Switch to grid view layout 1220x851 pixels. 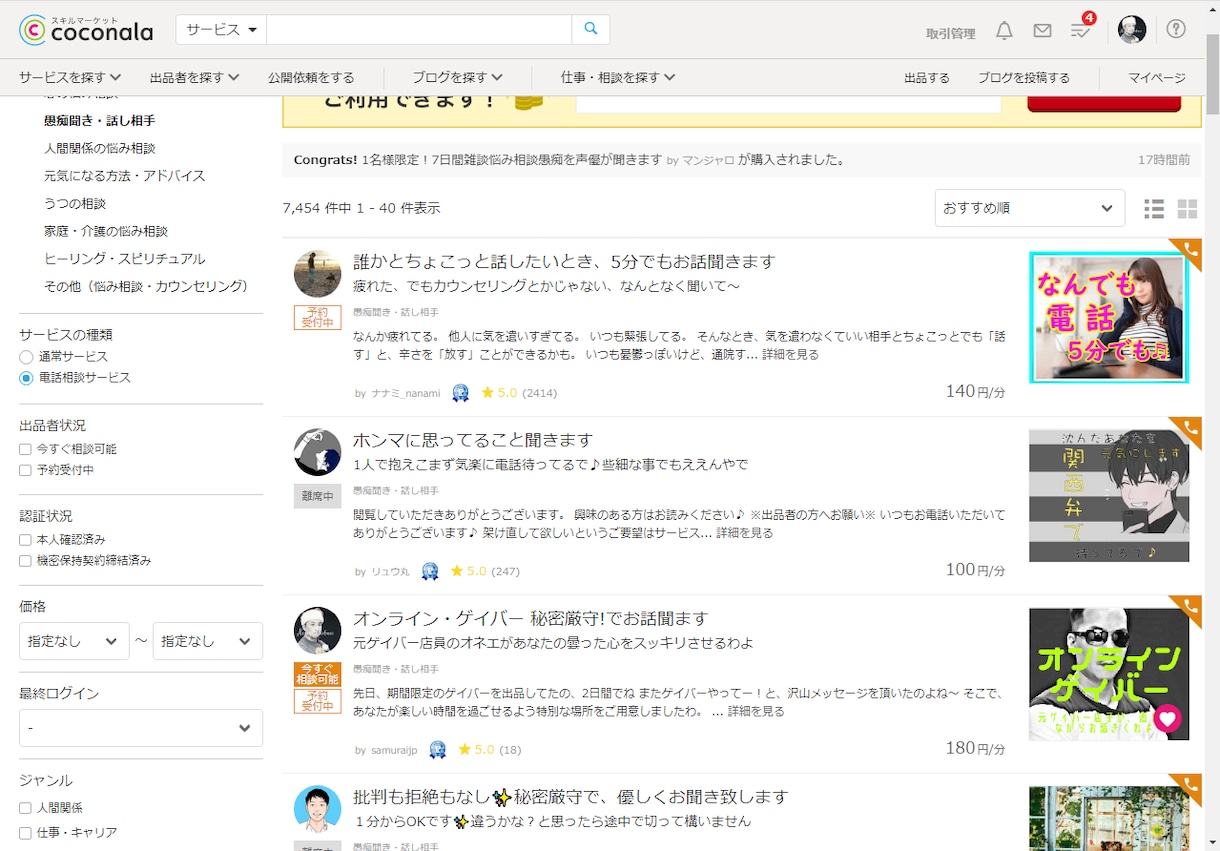click(x=1187, y=208)
